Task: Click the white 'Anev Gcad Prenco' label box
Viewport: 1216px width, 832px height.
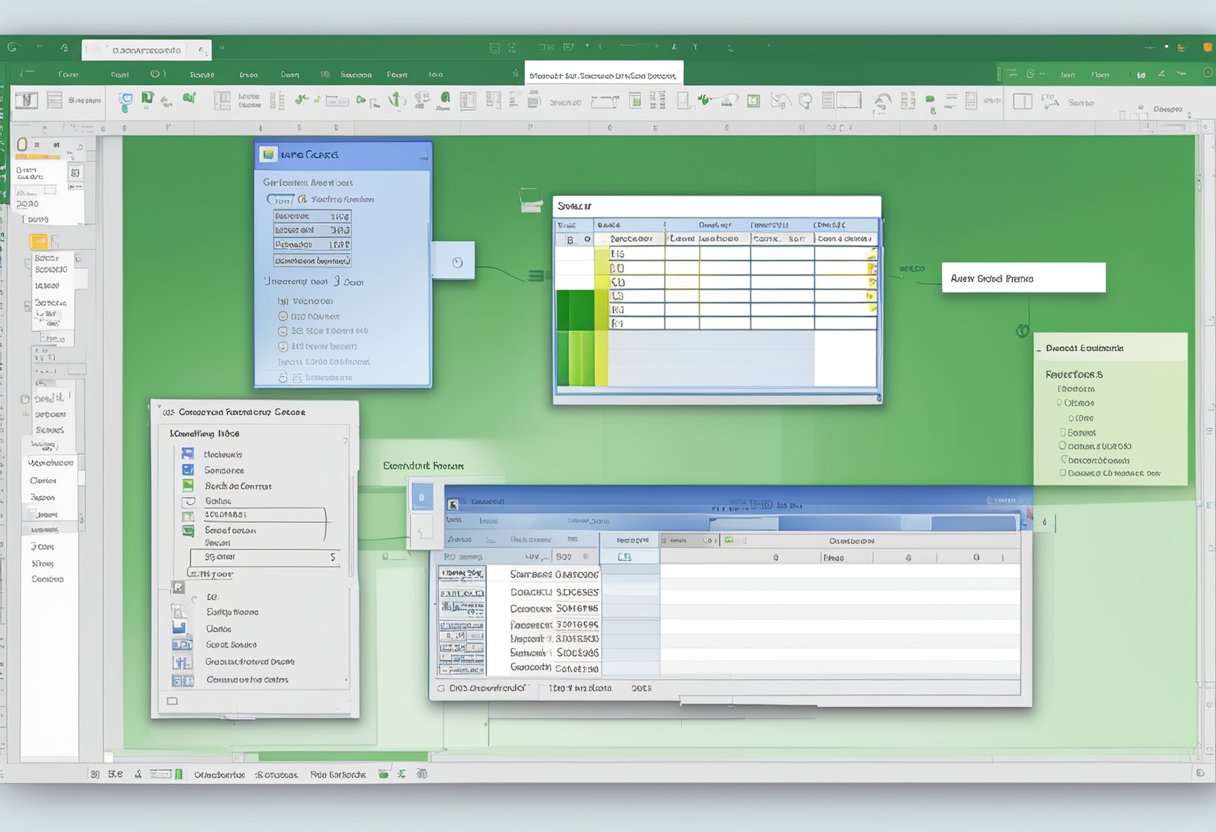Action: (x=1023, y=278)
